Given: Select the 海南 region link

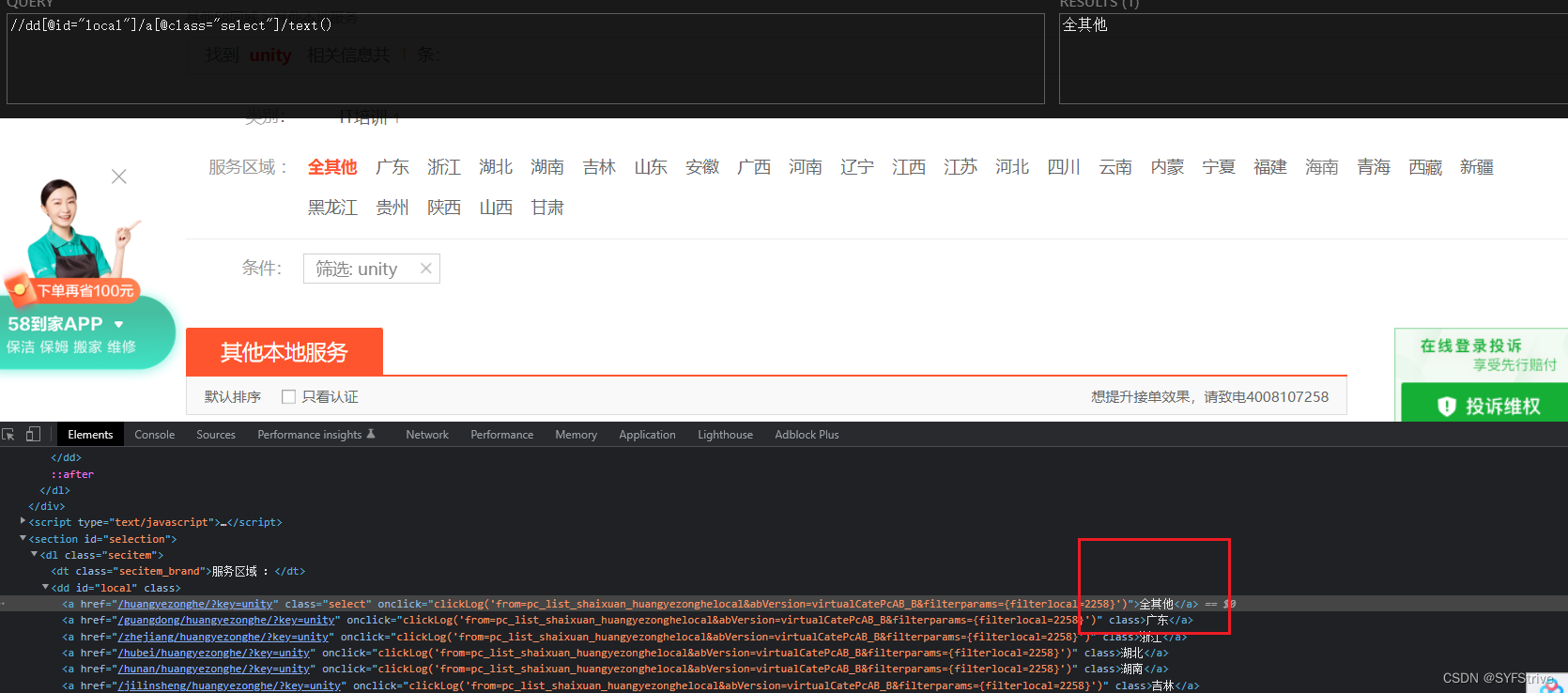Looking at the screenshot, I should click(x=1322, y=167).
